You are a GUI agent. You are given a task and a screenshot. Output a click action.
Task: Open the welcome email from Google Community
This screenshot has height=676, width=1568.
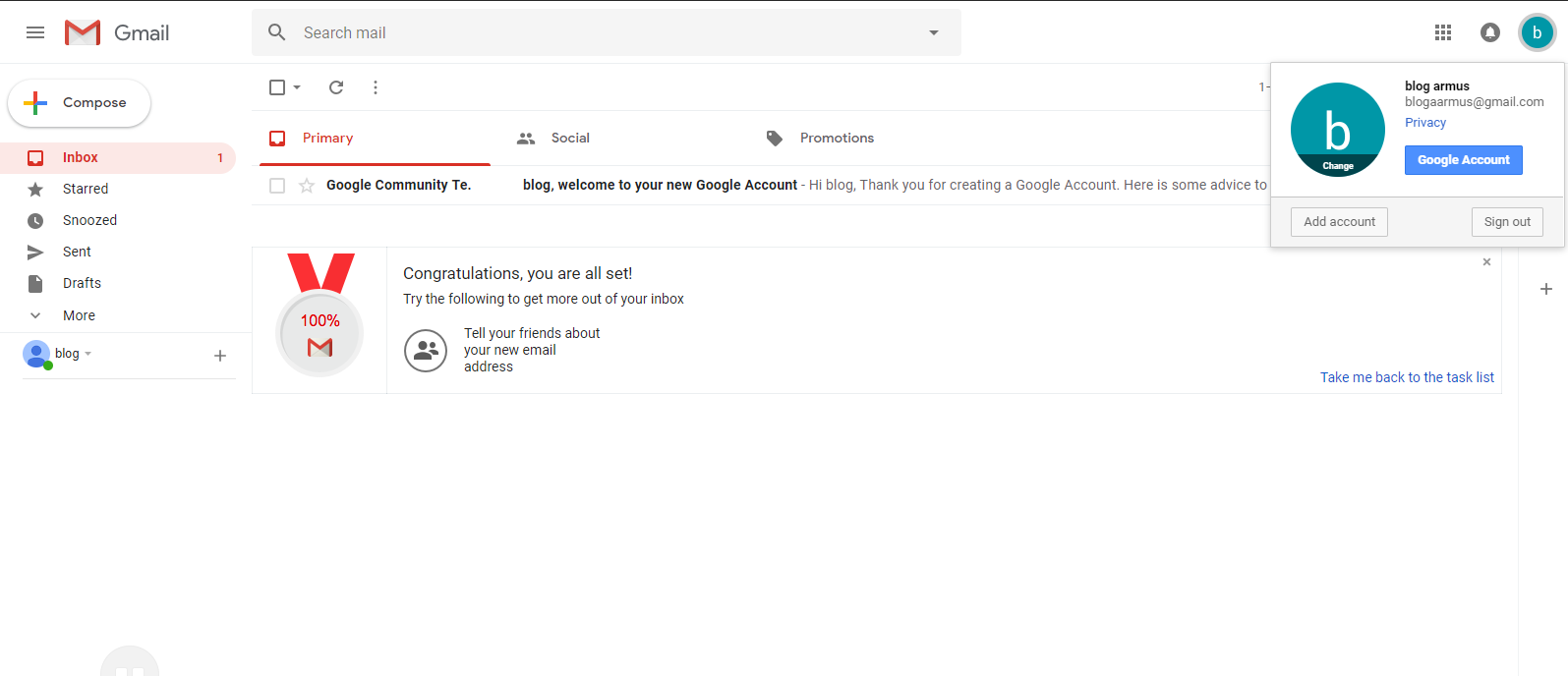(x=761, y=185)
